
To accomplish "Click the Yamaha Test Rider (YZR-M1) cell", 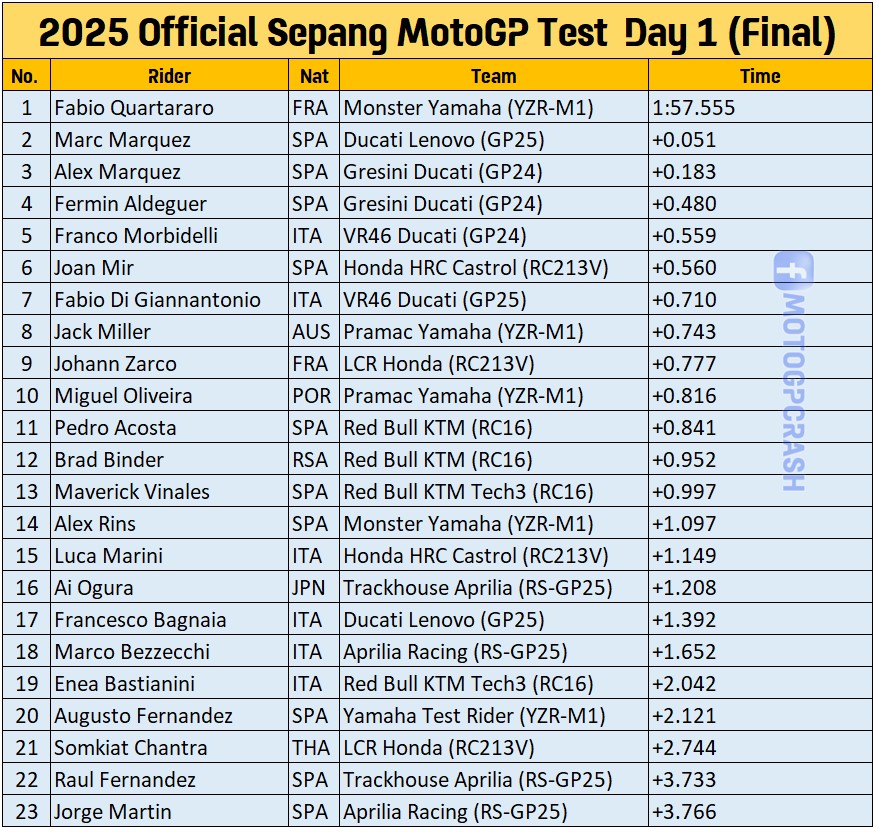I will (494, 715).
